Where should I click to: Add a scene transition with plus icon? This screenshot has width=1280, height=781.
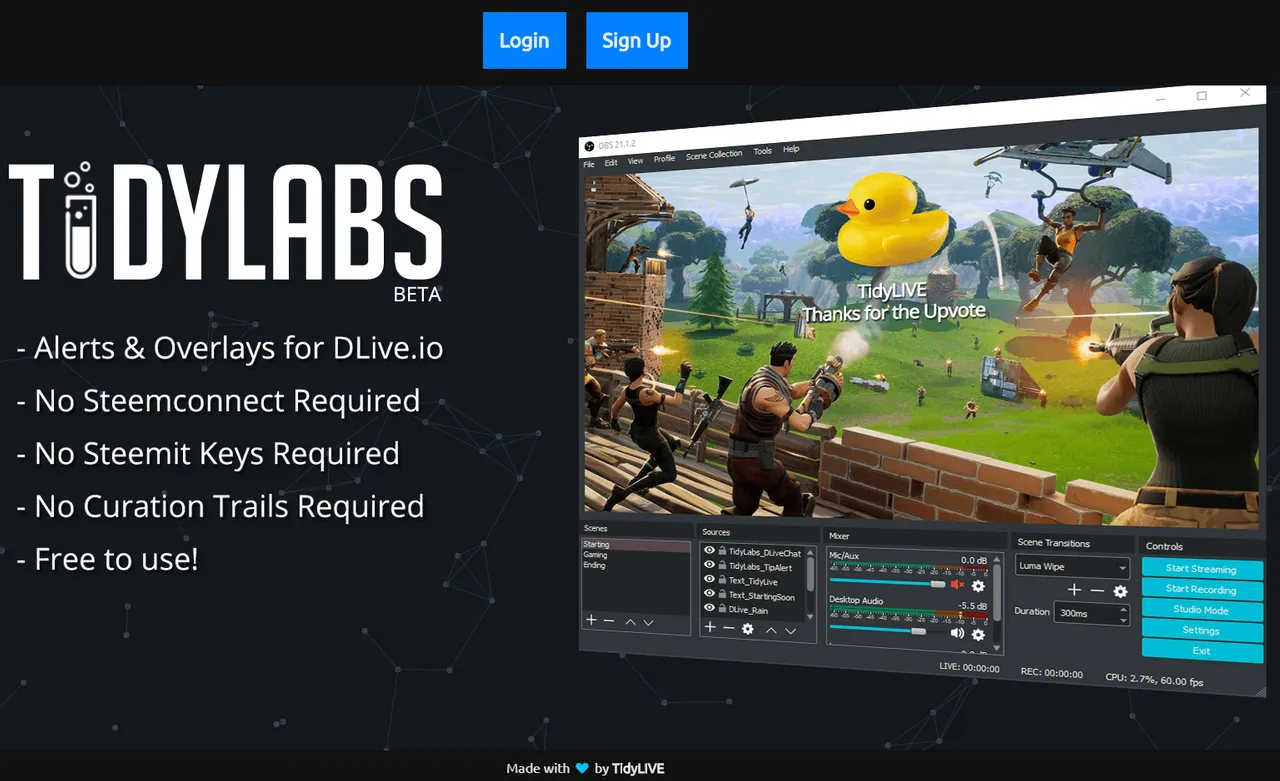click(1075, 591)
